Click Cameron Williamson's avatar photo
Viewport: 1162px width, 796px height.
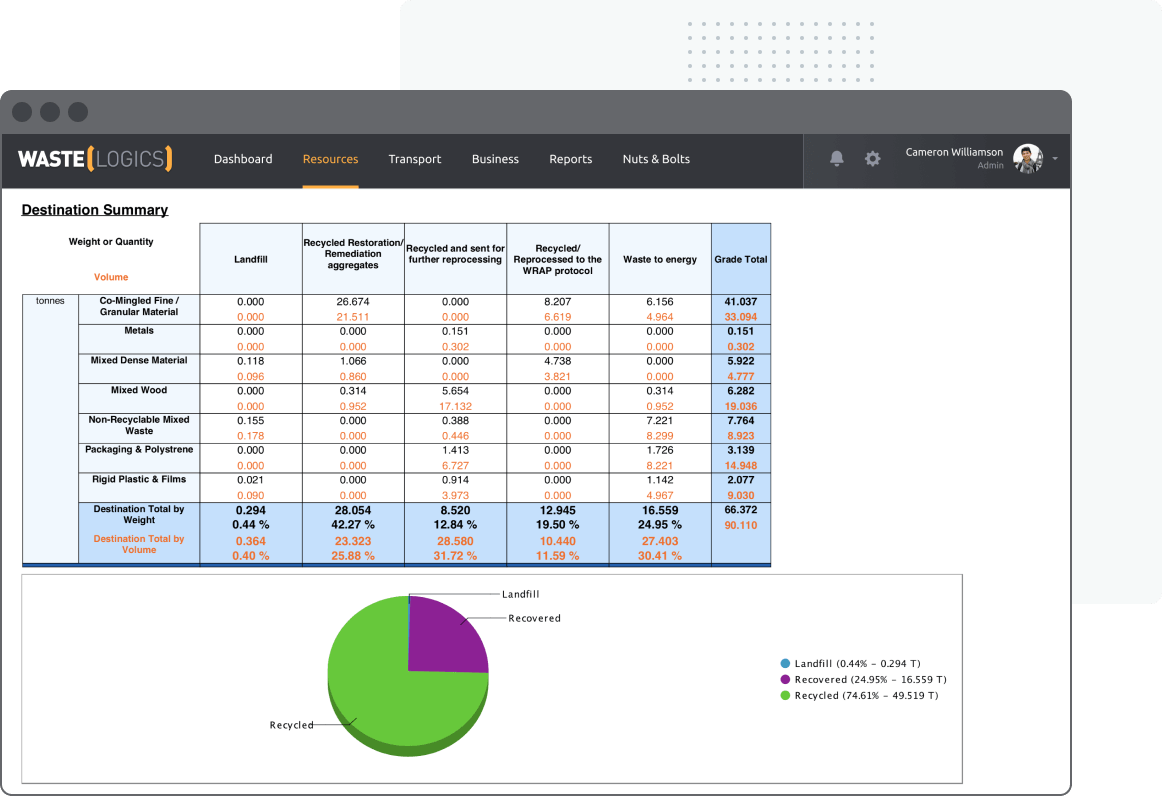pos(1027,159)
